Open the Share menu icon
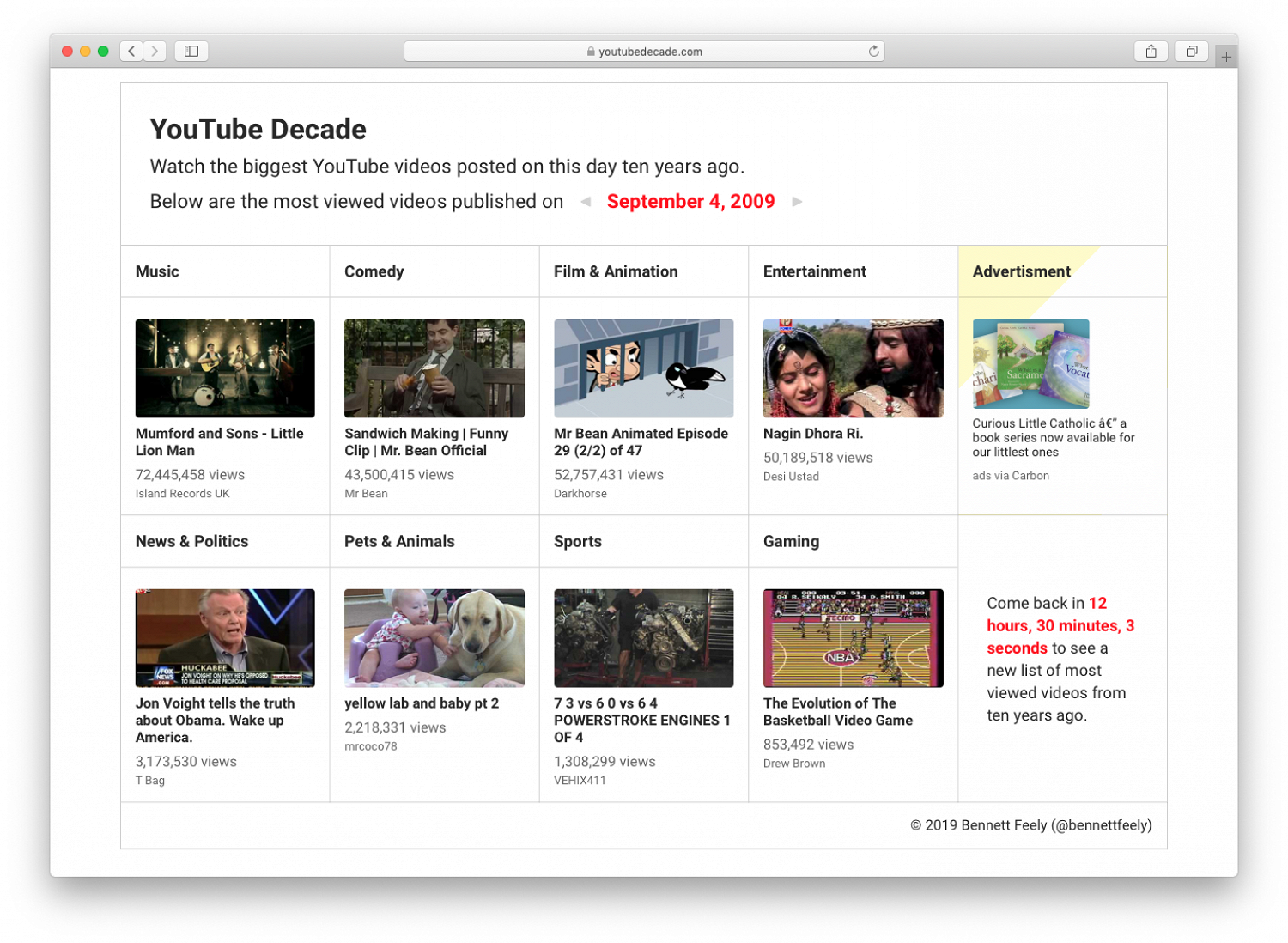 point(1151,52)
